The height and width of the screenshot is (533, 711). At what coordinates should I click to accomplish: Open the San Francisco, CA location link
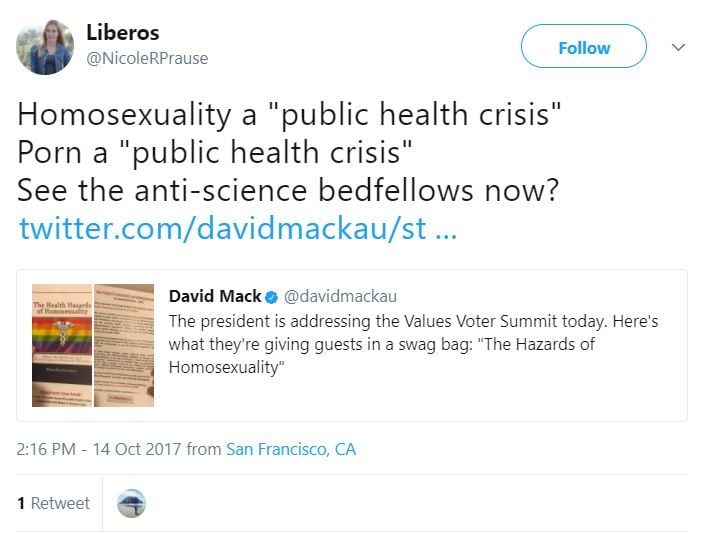[x=291, y=449]
